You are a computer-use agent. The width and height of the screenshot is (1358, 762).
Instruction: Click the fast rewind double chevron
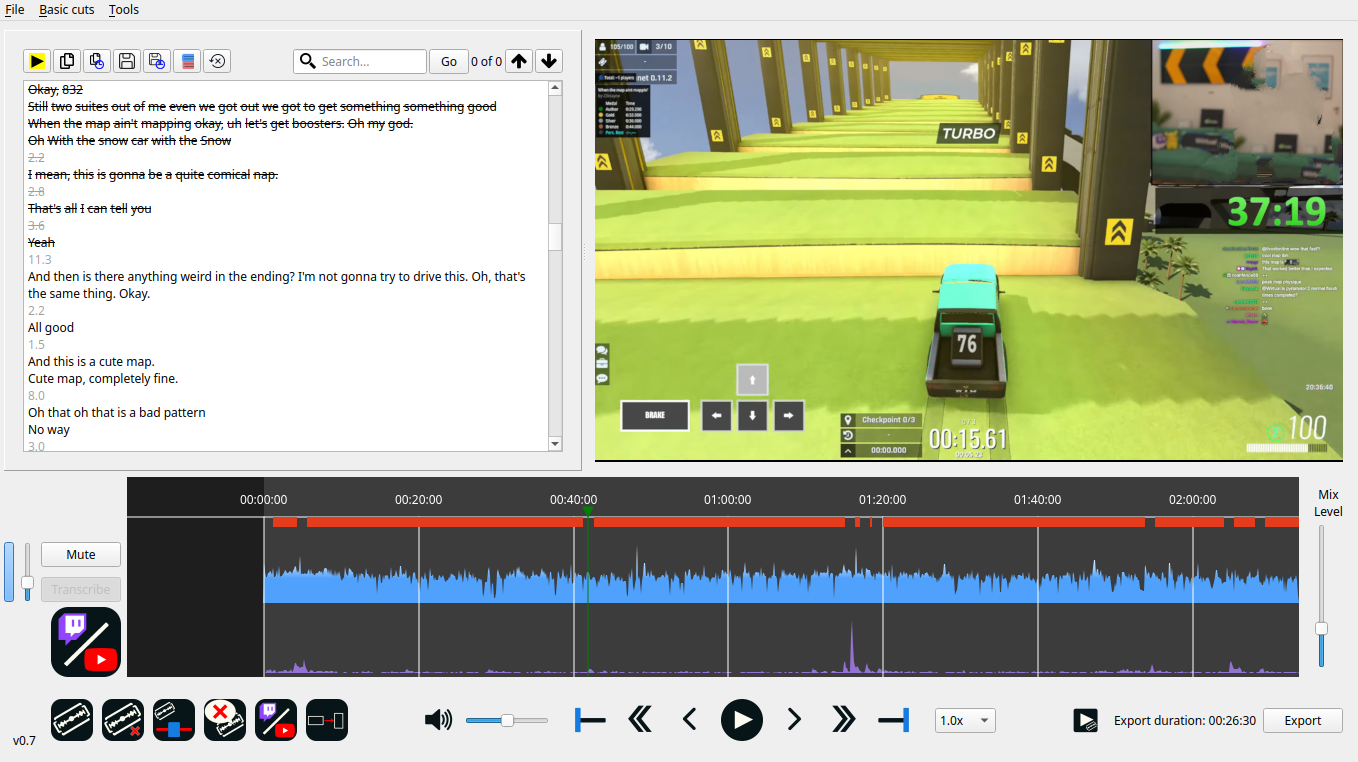[x=640, y=720]
